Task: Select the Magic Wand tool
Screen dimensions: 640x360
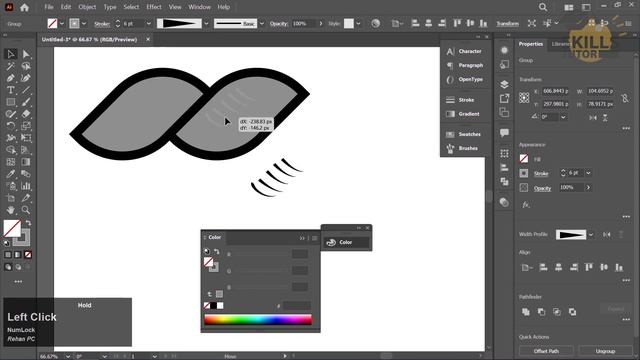Action: 11,66
